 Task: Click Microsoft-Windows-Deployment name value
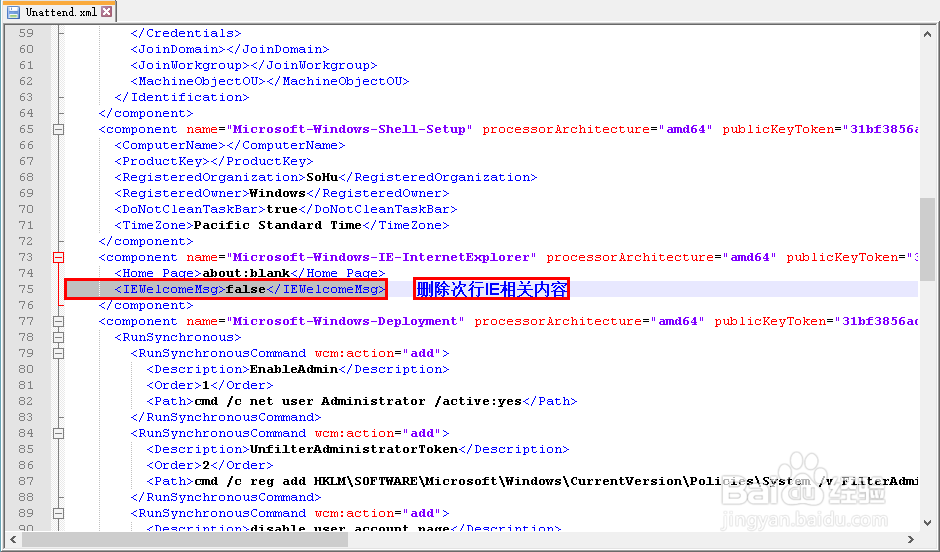click(x=345, y=321)
